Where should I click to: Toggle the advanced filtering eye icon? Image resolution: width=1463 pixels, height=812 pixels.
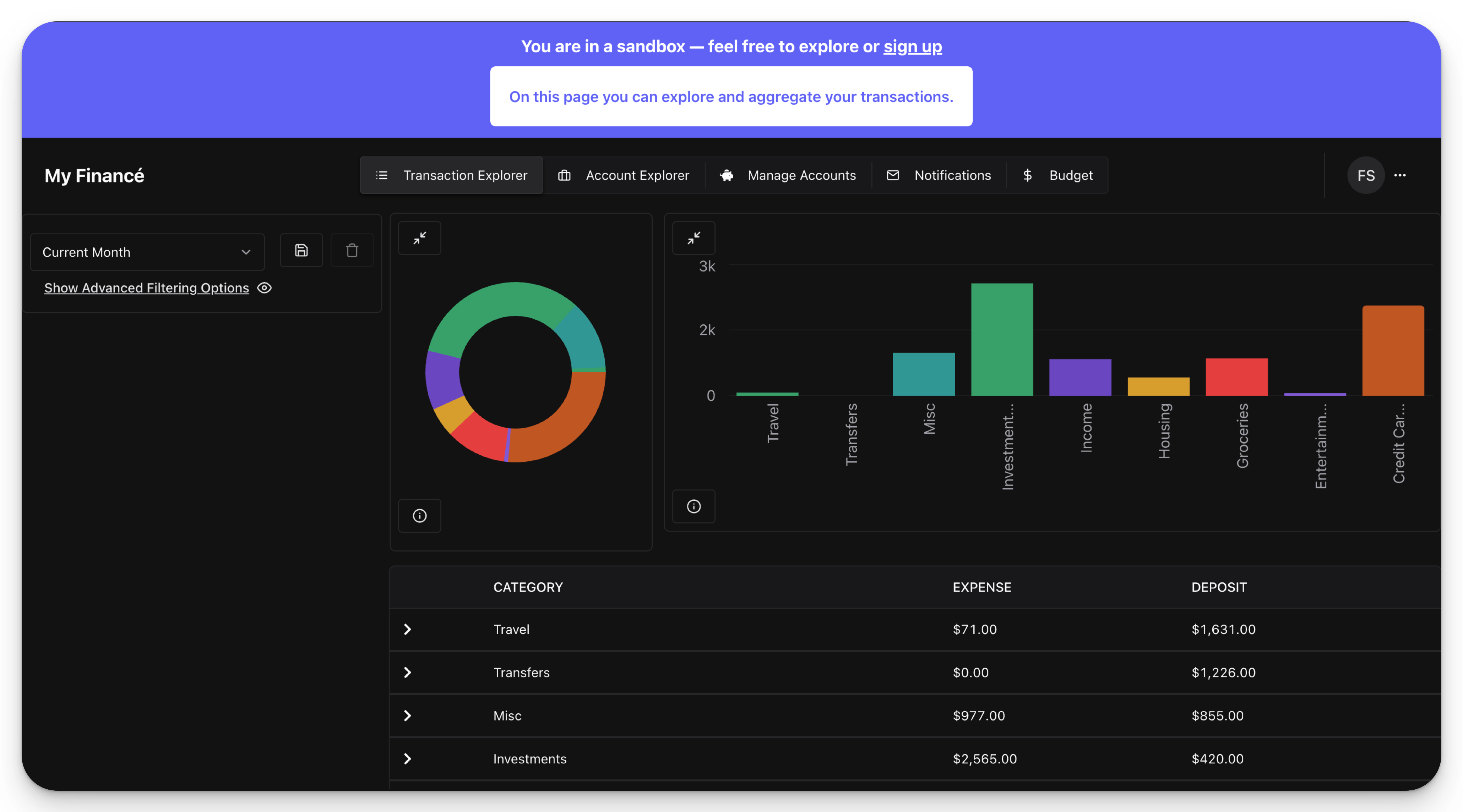pyautogui.click(x=264, y=288)
